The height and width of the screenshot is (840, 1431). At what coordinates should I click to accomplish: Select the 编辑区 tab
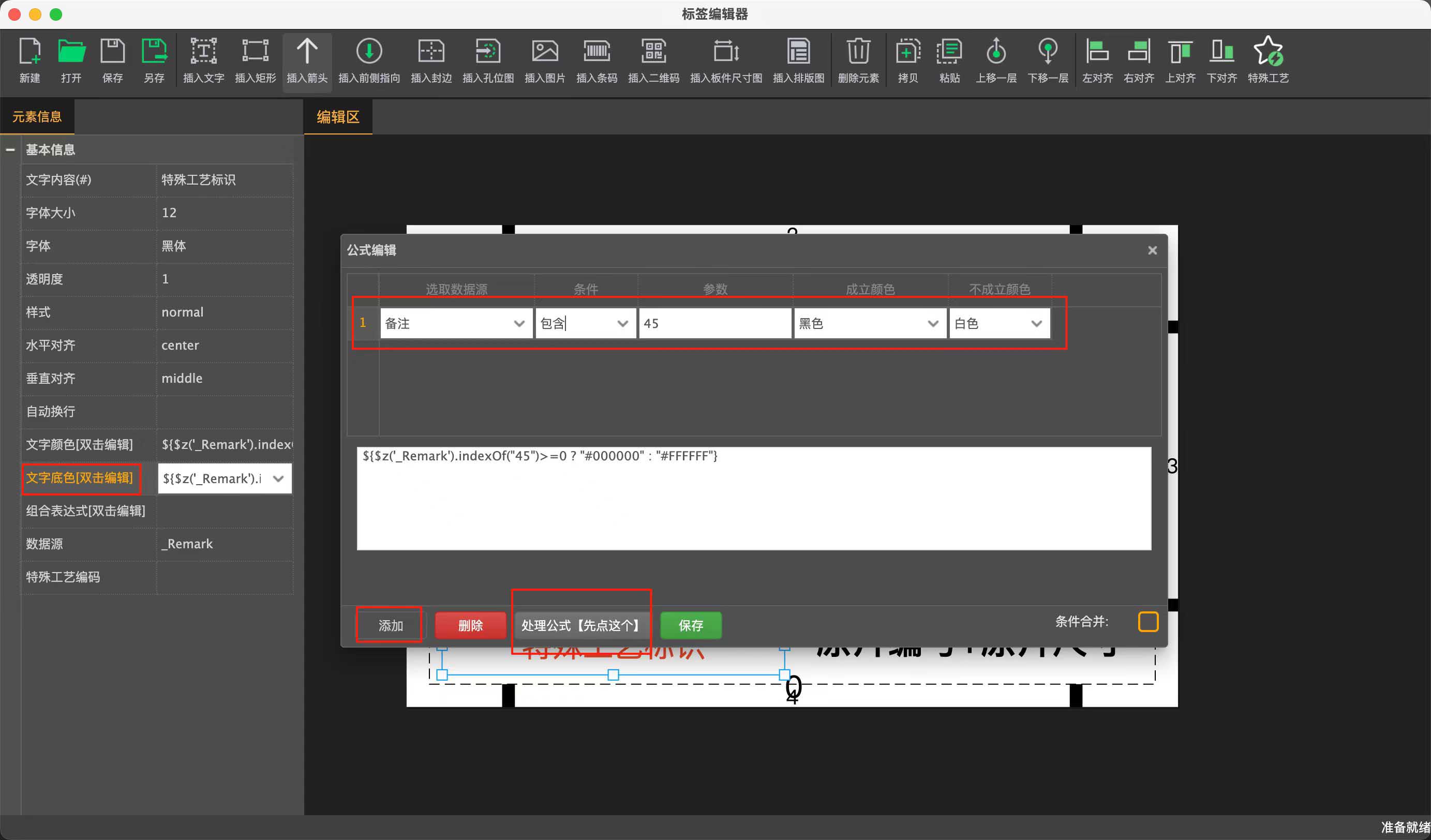pos(338,117)
